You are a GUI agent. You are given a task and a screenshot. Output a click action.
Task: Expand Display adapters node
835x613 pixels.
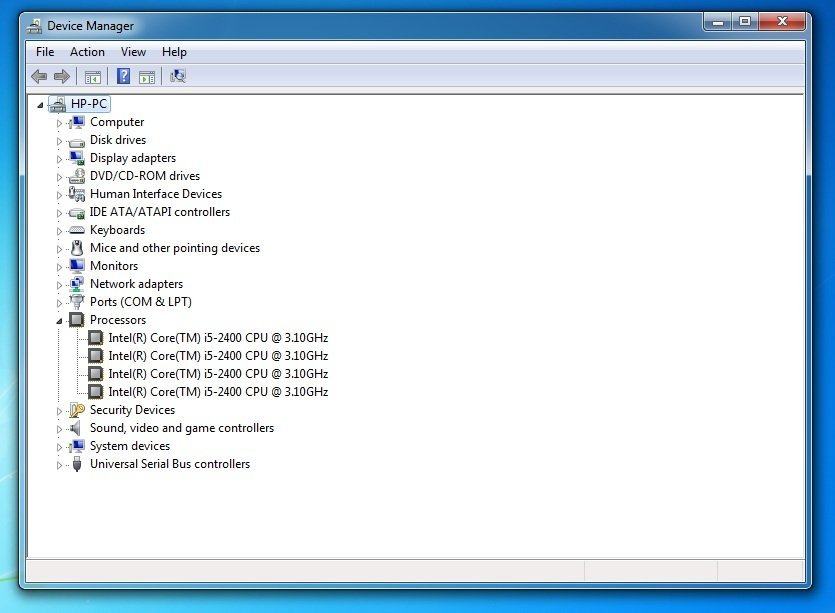pos(59,159)
